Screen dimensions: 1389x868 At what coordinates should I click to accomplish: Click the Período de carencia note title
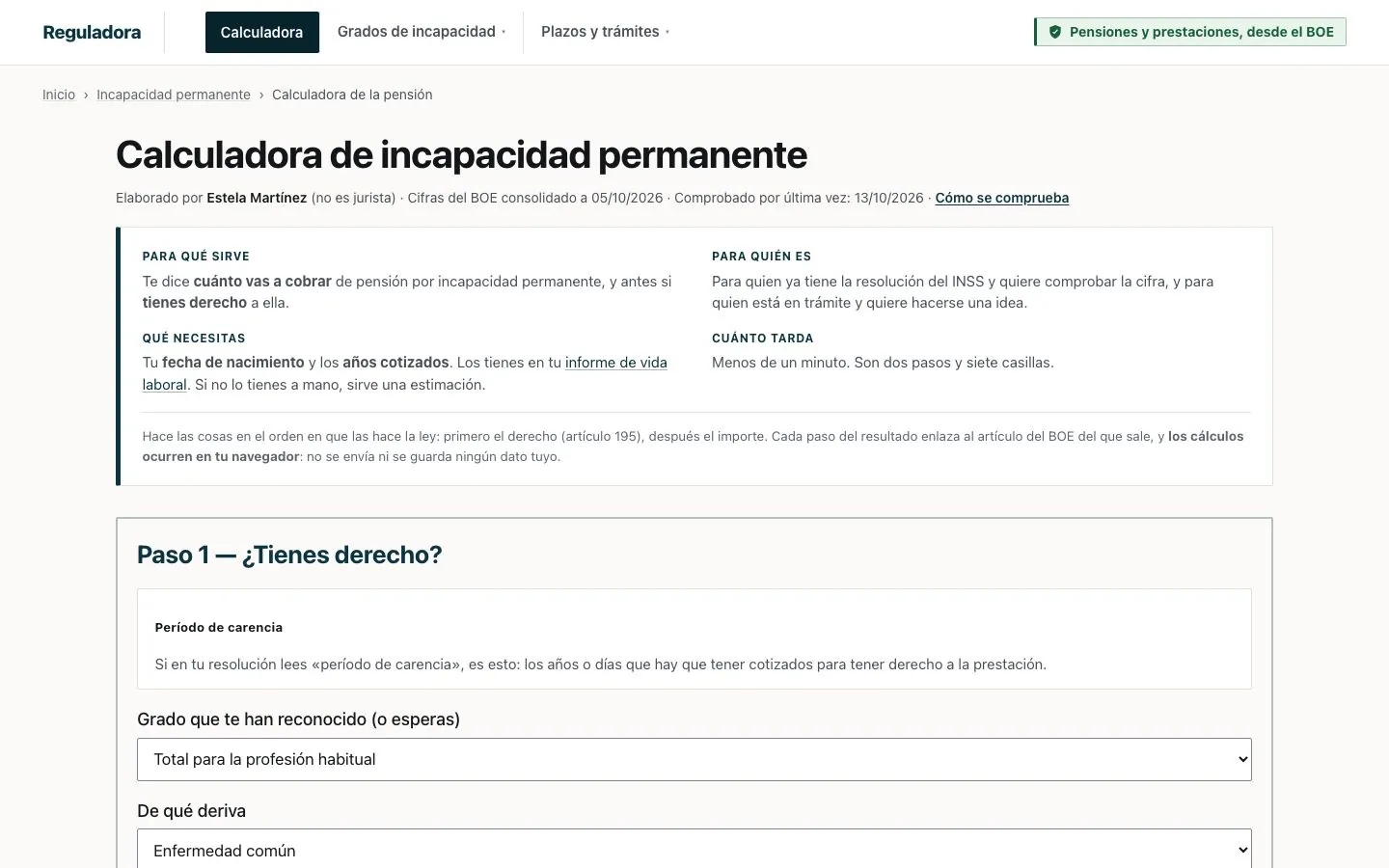(x=219, y=627)
